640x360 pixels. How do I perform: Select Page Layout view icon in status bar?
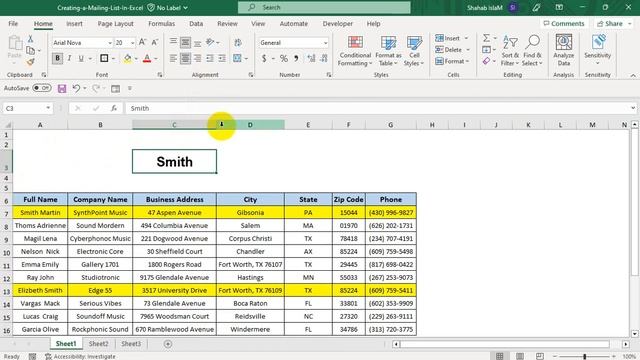point(520,356)
